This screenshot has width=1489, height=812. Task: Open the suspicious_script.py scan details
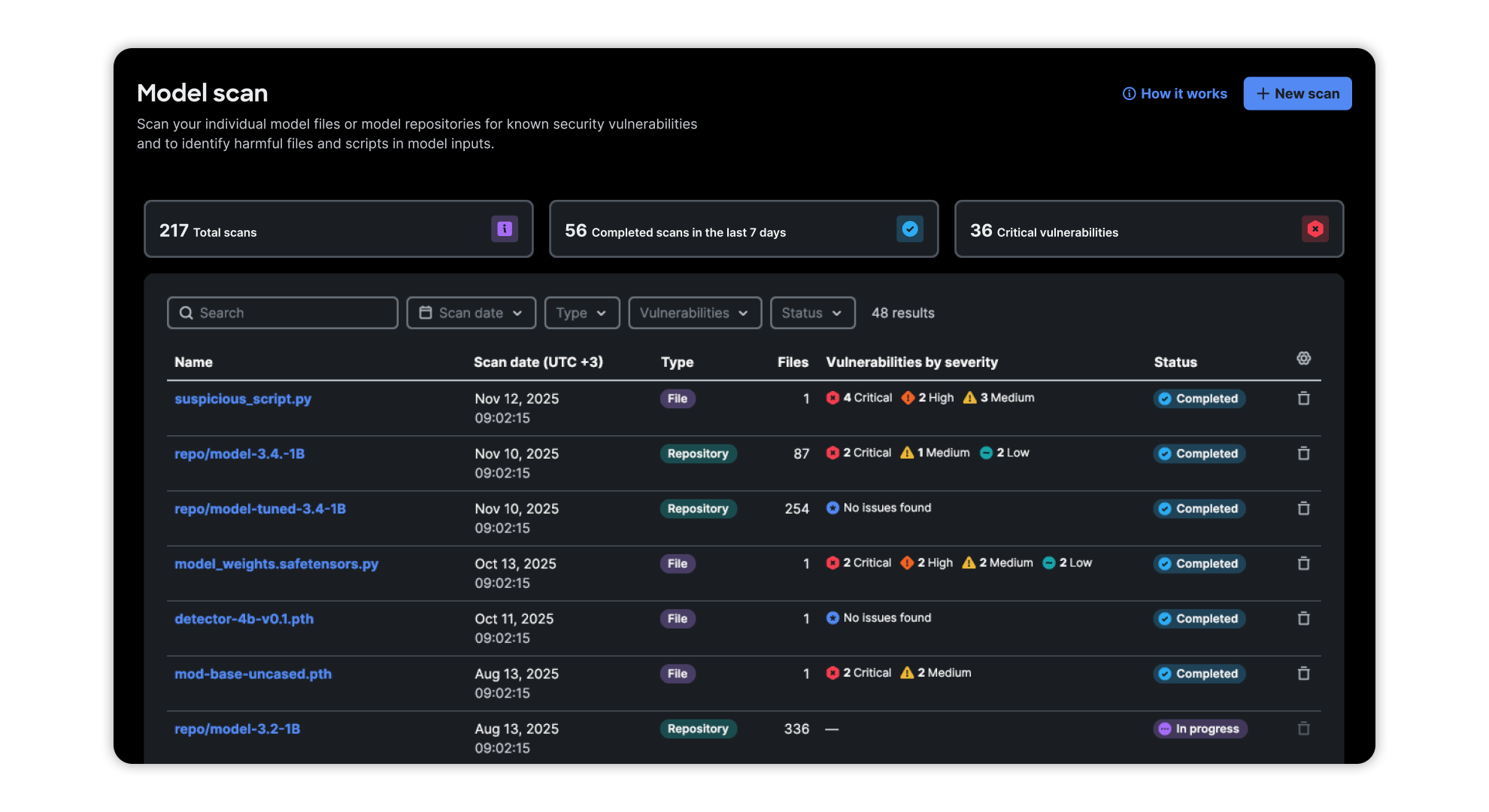click(x=242, y=398)
